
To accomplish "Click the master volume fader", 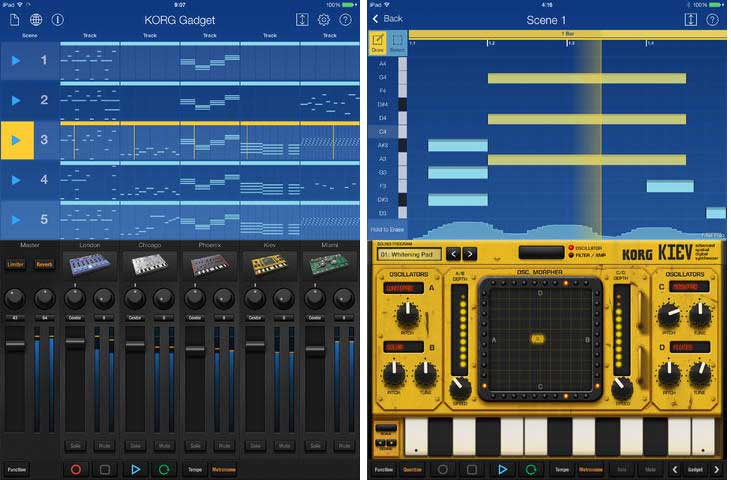I will [15, 344].
